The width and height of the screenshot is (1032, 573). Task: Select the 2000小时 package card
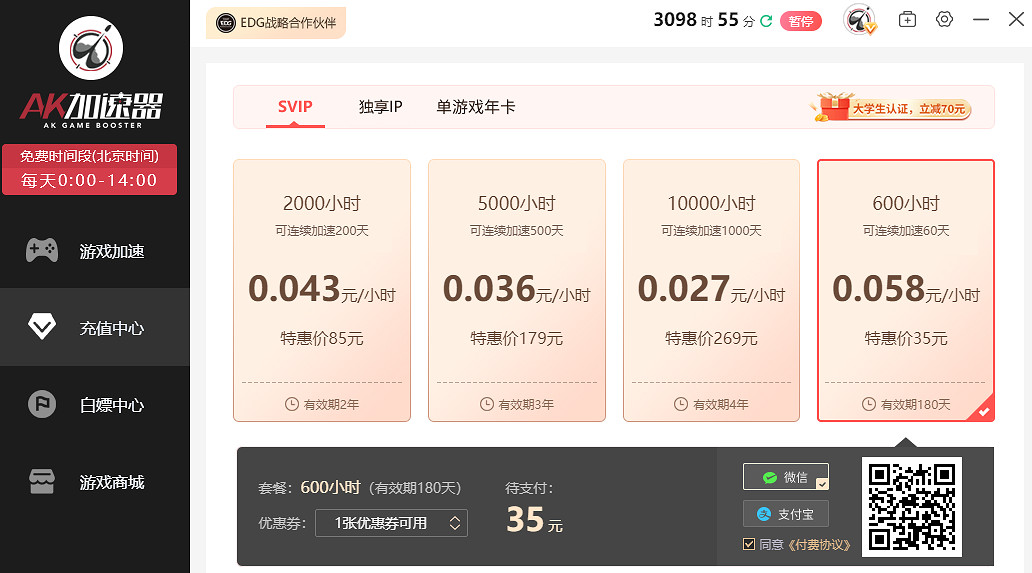click(x=322, y=290)
